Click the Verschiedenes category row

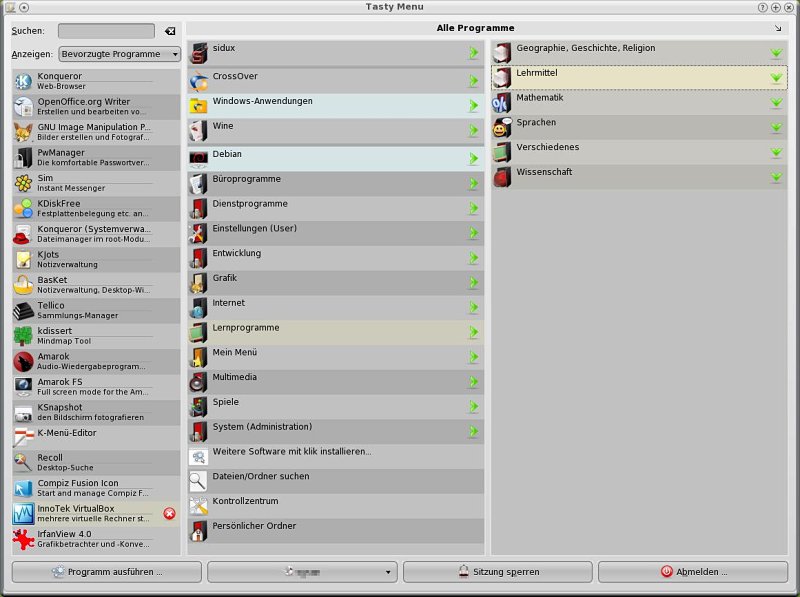[639, 152]
